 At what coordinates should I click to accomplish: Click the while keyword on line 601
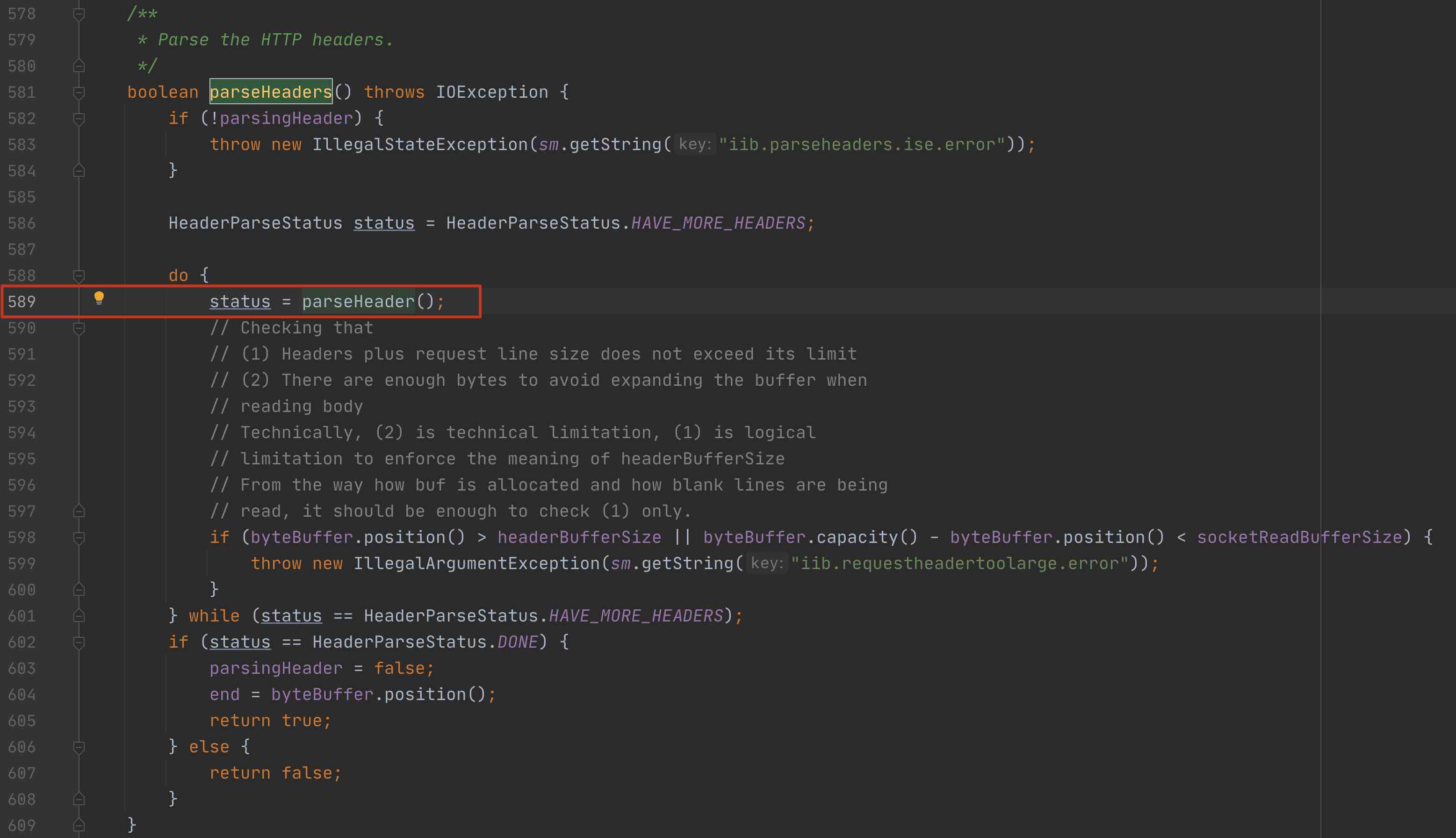(214, 616)
